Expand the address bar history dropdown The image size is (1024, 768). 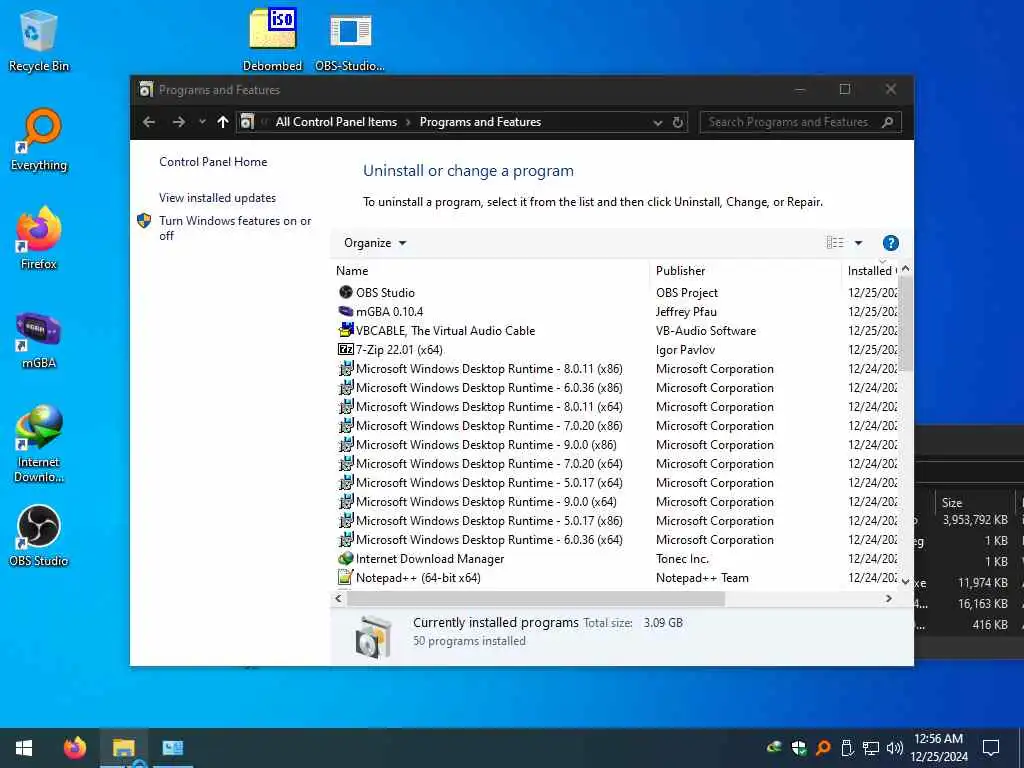[657, 122]
